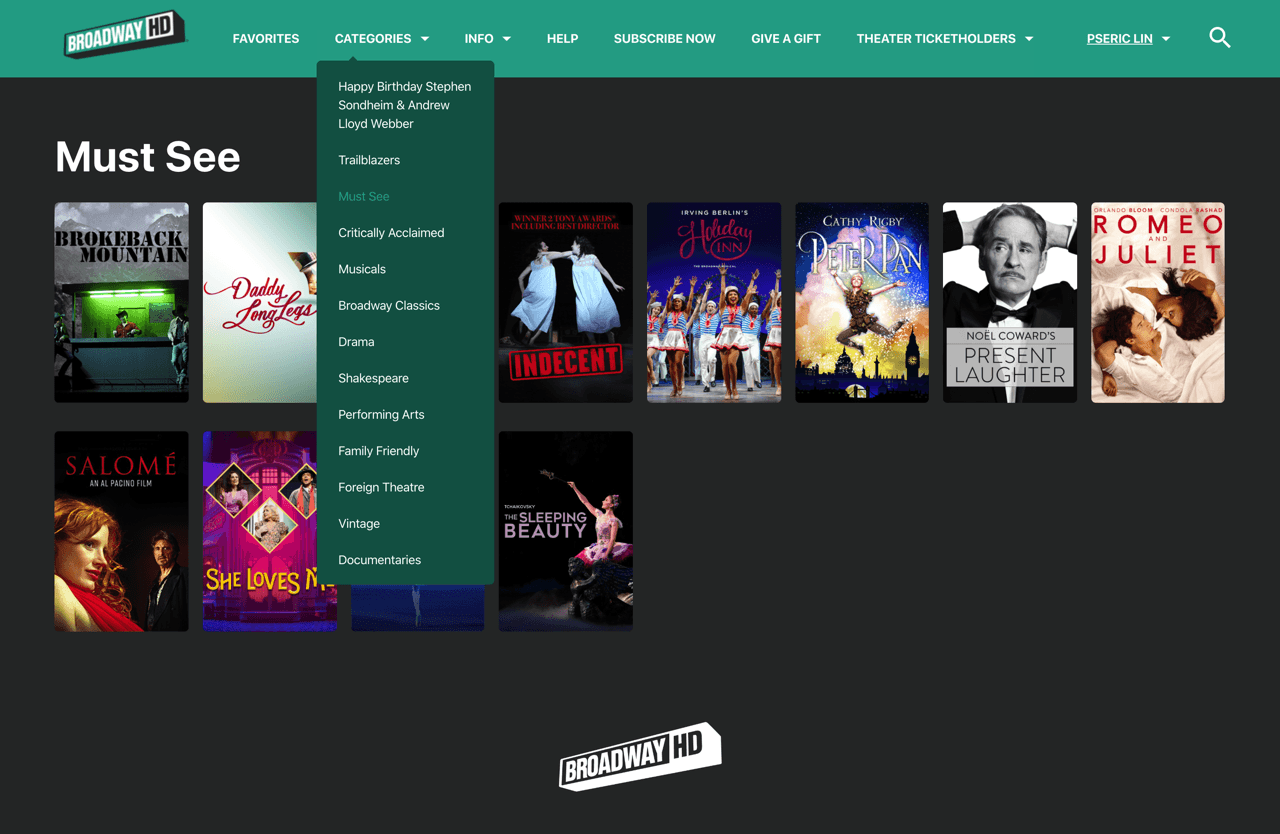Open The Sleeping Beauty poster
Screen dimensions: 1280x834
click(566, 531)
